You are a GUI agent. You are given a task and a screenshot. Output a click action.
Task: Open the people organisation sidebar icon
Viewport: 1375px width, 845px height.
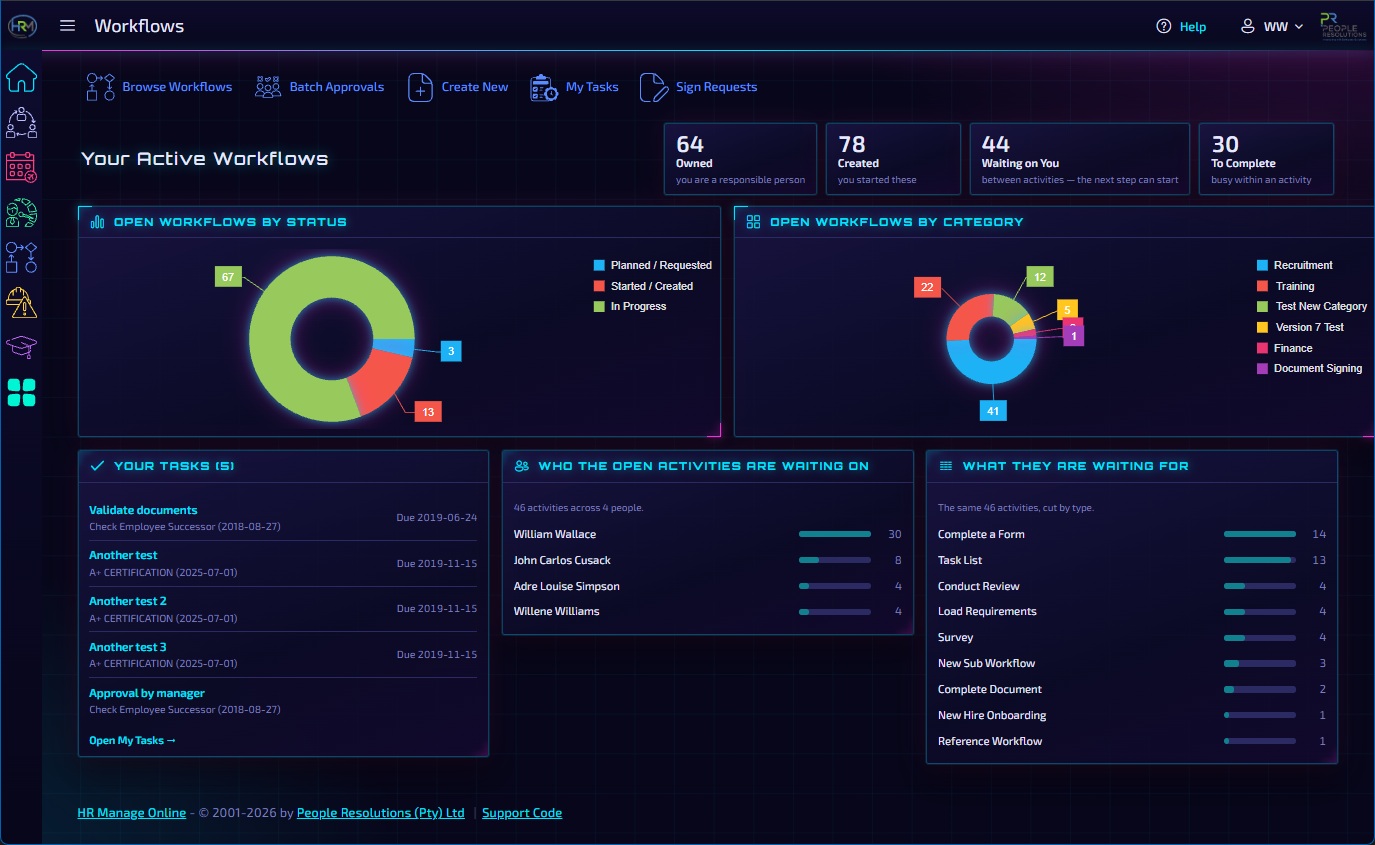pyautogui.click(x=21, y=123)
